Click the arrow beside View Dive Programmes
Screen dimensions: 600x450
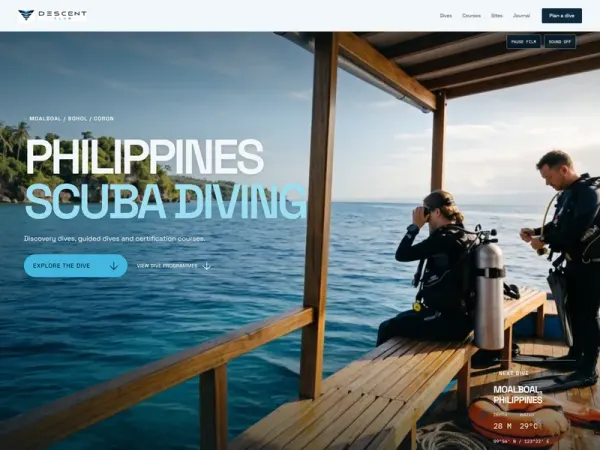207,266
